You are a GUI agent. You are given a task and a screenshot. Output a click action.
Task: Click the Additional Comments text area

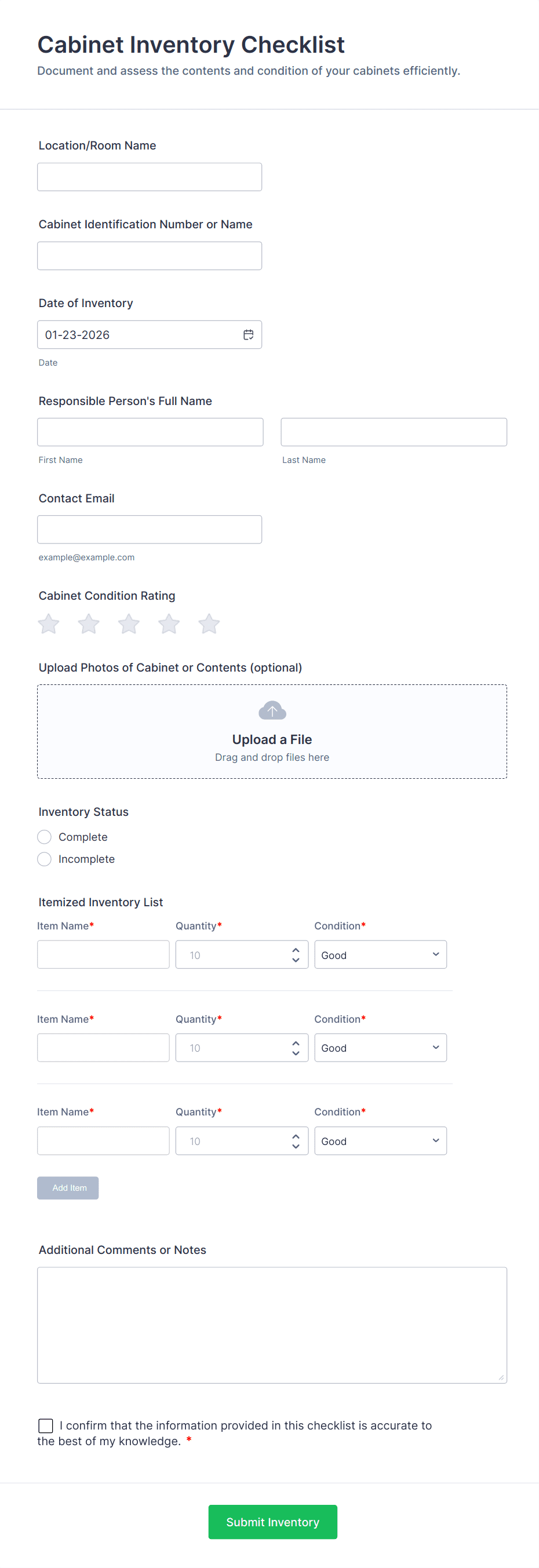(272, 1325)
